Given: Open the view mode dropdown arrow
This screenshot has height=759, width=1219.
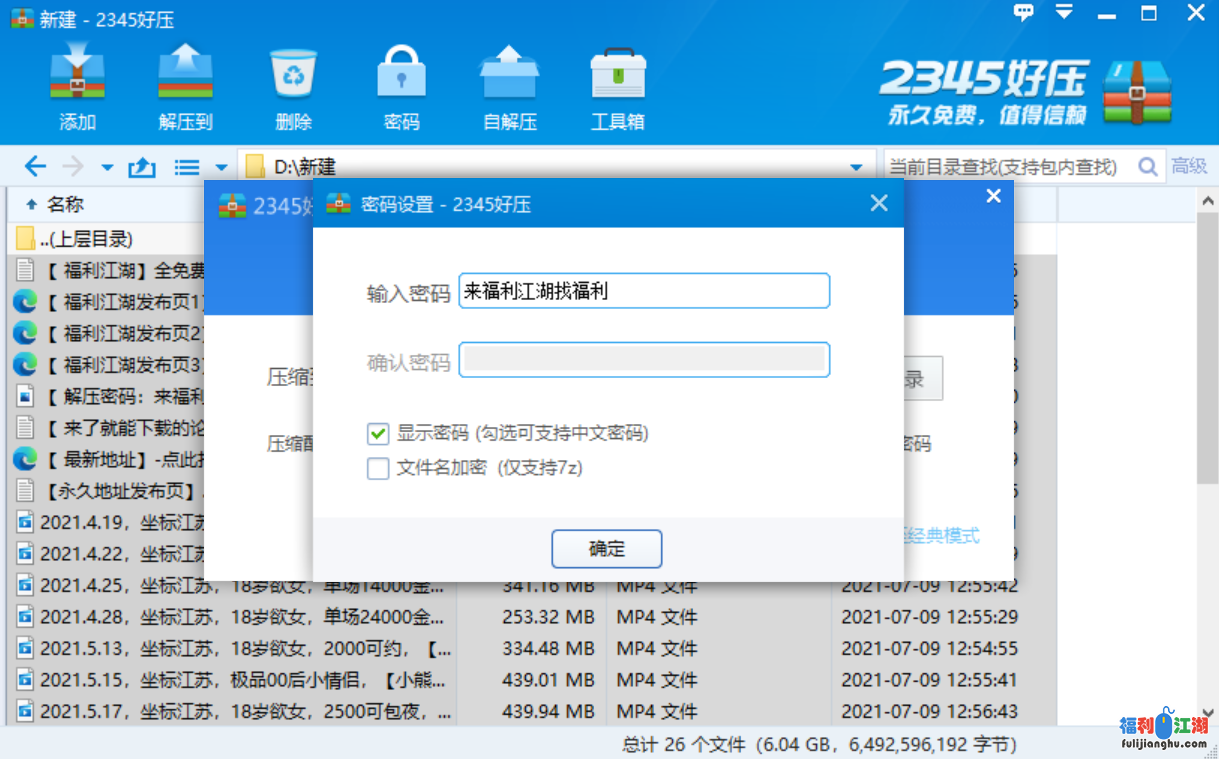Looking at the screenshot, I should (x=221, y=167).
